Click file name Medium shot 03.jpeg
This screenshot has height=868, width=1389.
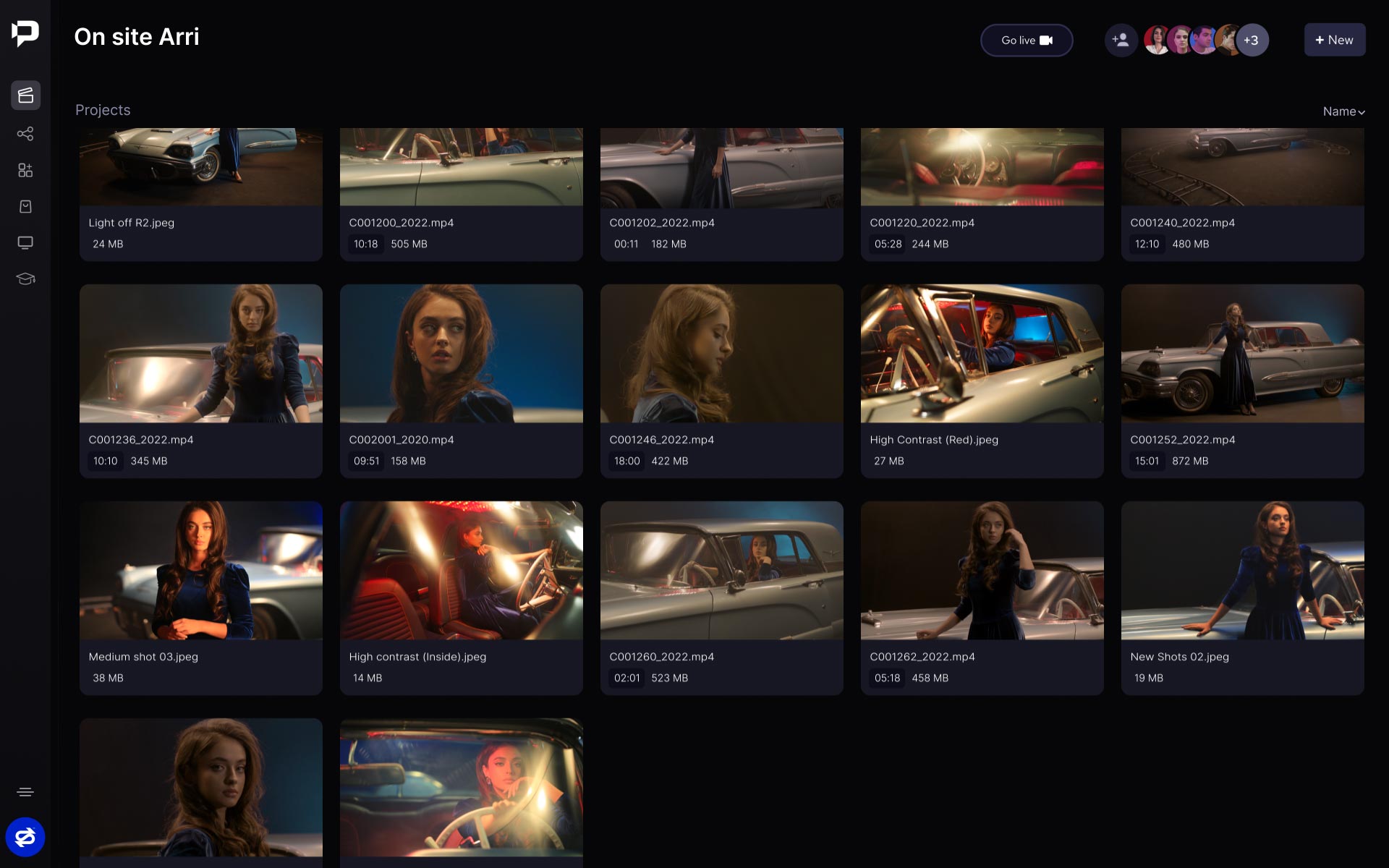click(143, 657)
